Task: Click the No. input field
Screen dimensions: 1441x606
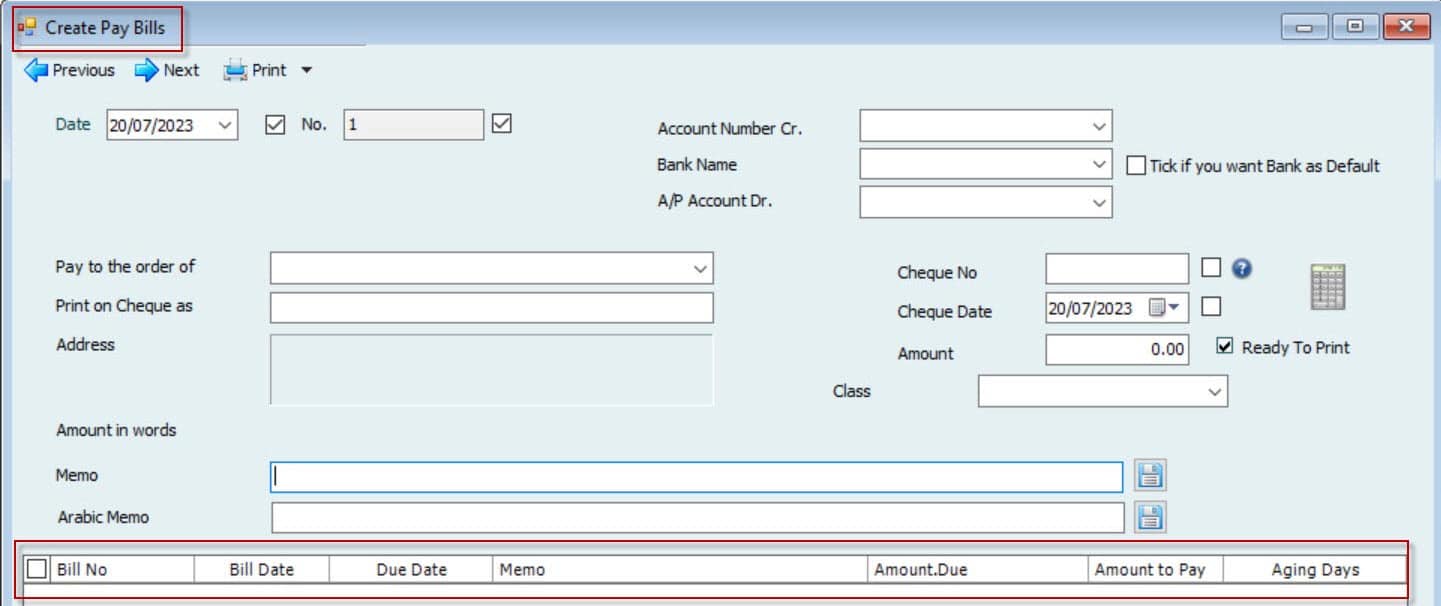Action: coord(414,125)
